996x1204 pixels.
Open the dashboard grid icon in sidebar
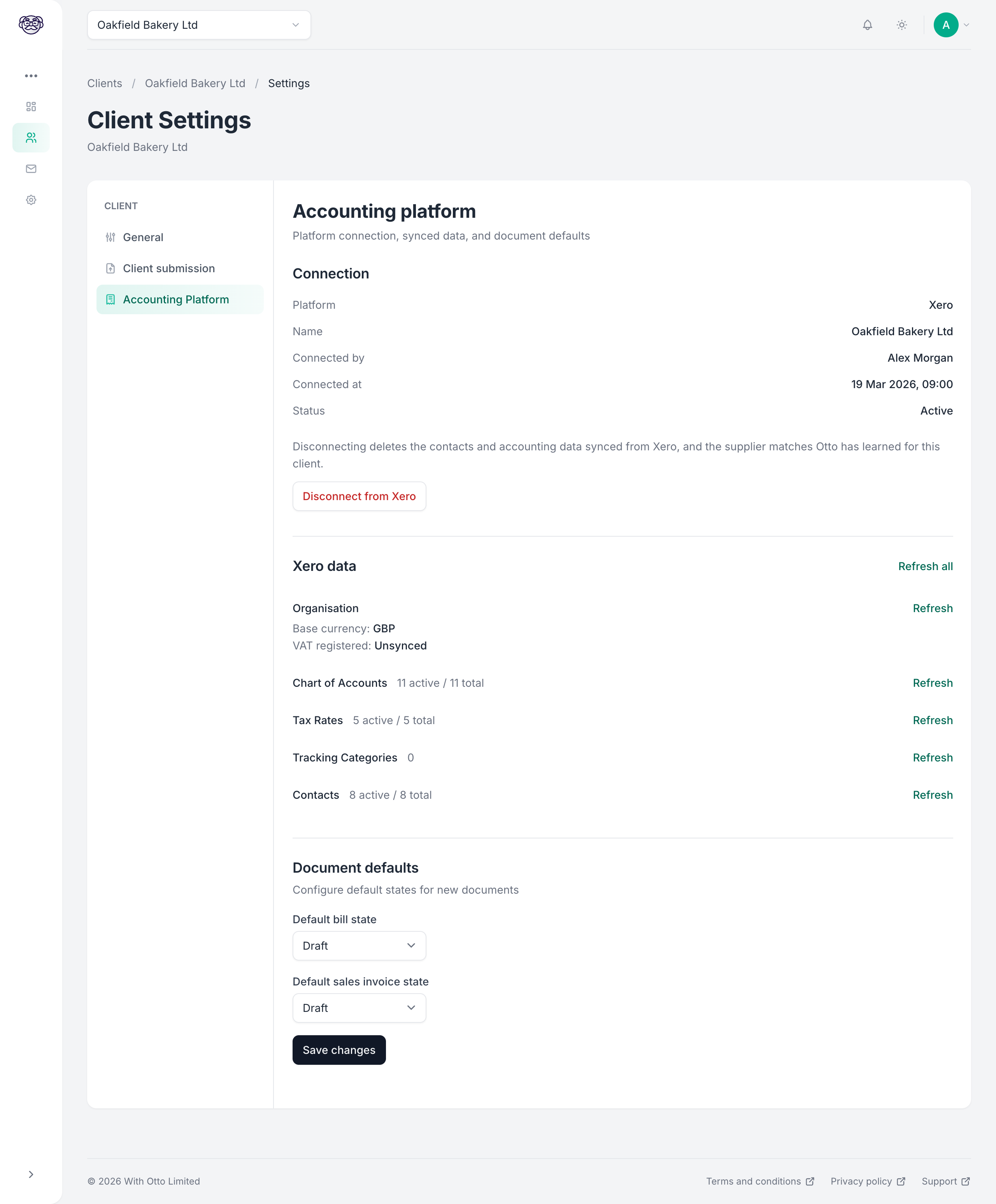pos(31,107)
